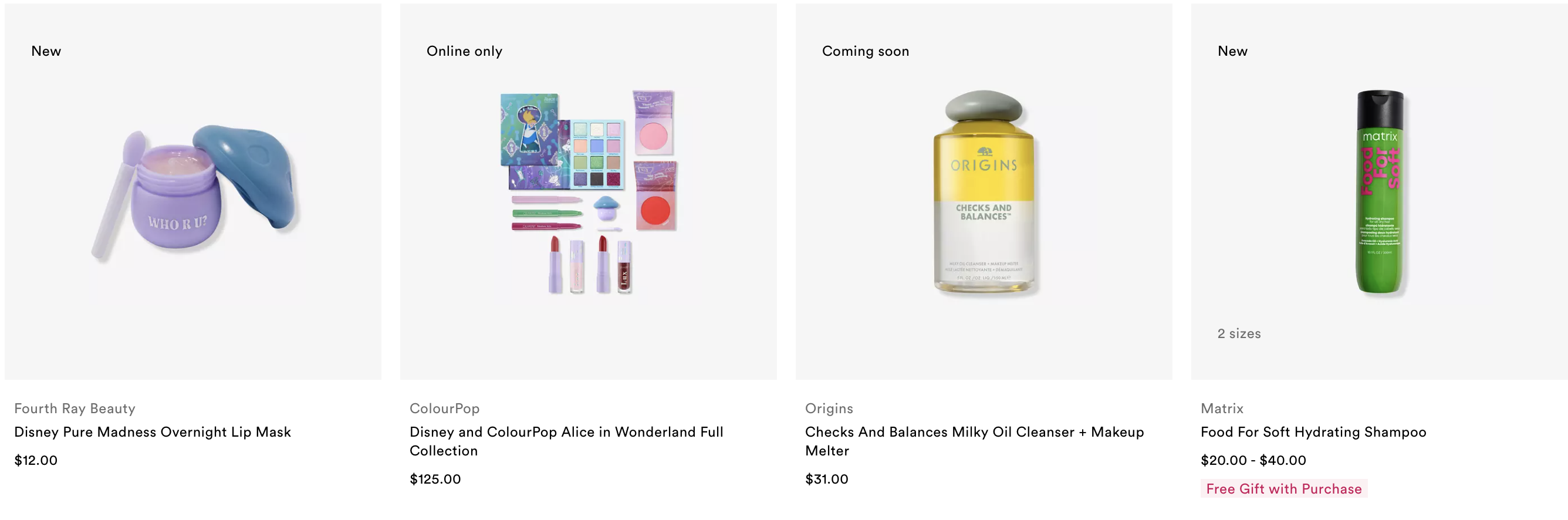1568x520 pixels.
Task: Open Disney Pure Madness Overnight Lip Mask title
Action: coord(152,432)
